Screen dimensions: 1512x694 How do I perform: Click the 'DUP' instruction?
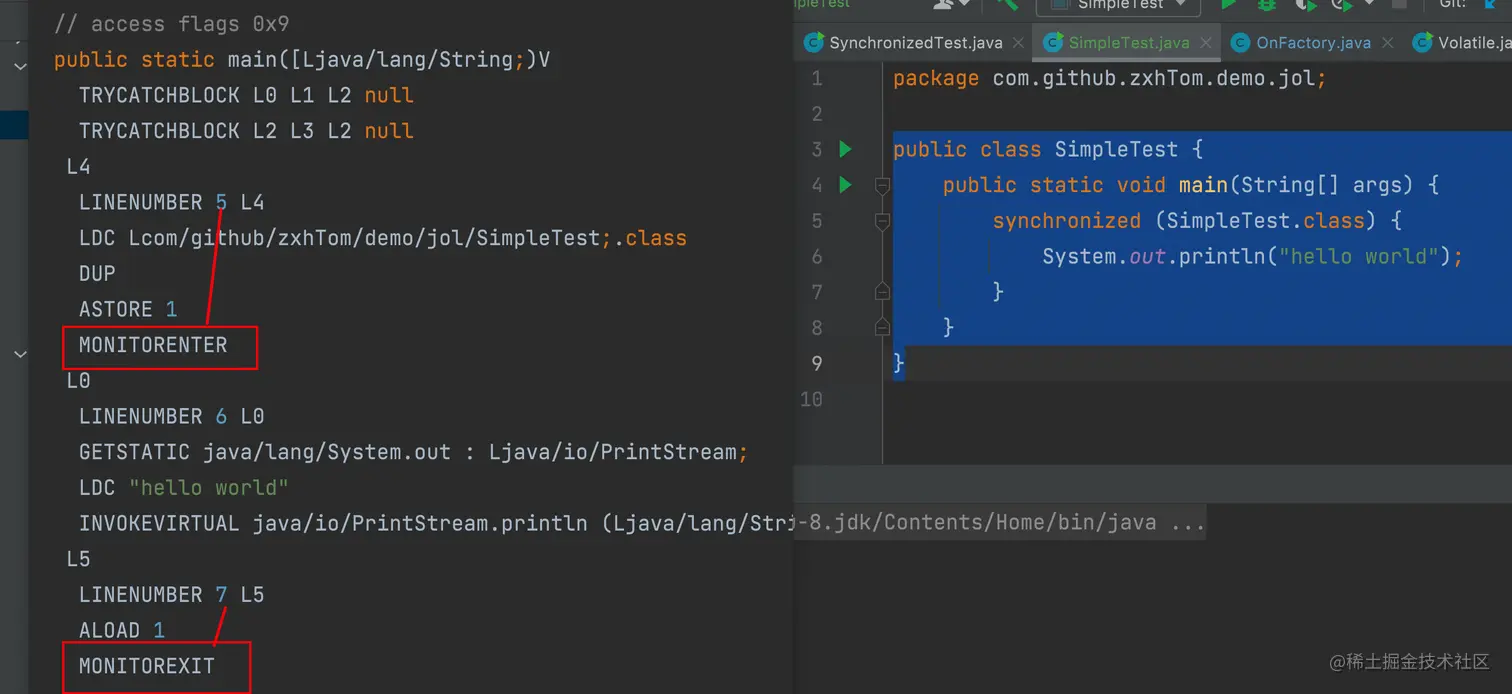pos(97,273)
